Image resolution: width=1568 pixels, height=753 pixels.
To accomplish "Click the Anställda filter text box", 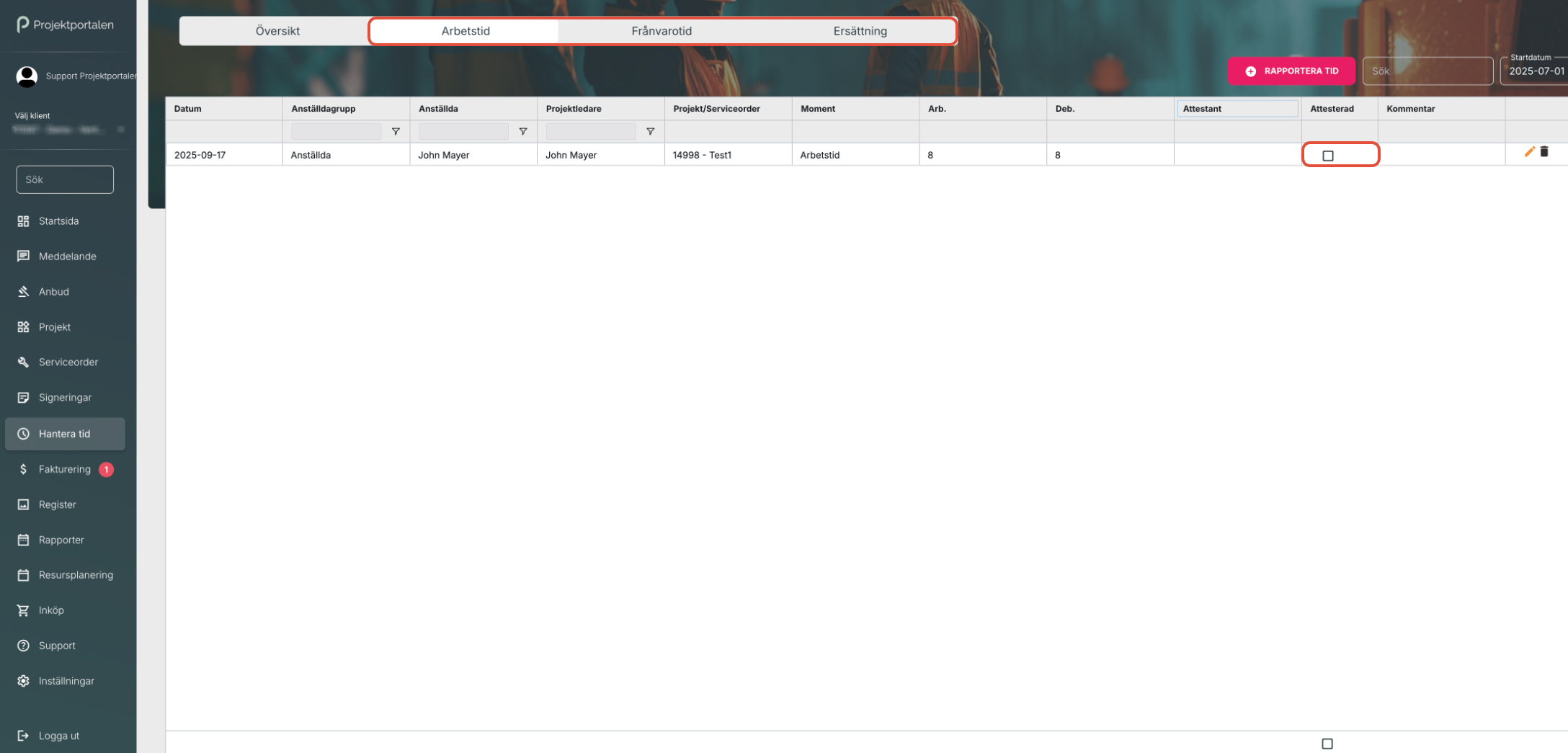I will [463, 132].
